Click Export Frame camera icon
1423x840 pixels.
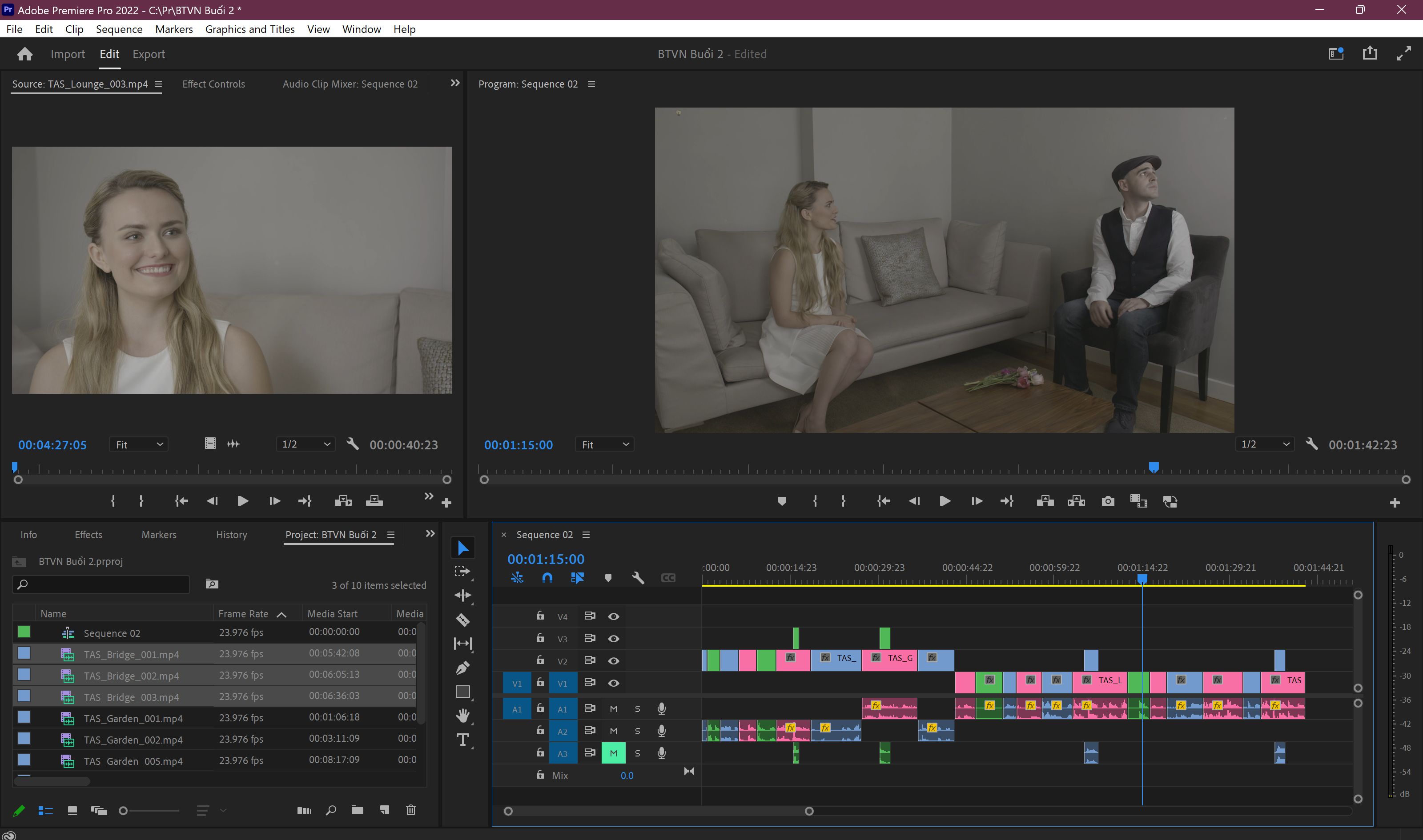coord(1108,501)
